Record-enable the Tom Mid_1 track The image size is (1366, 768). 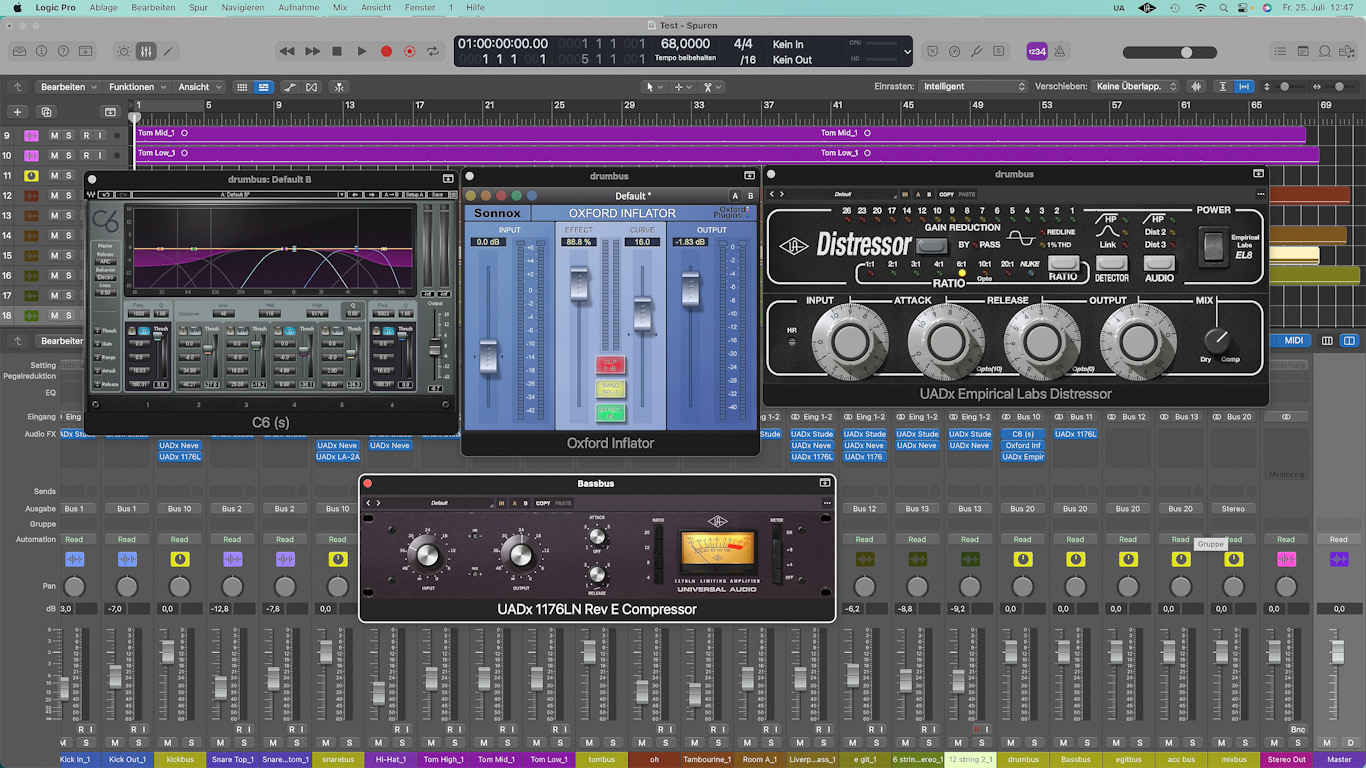[x=86, y=135]
